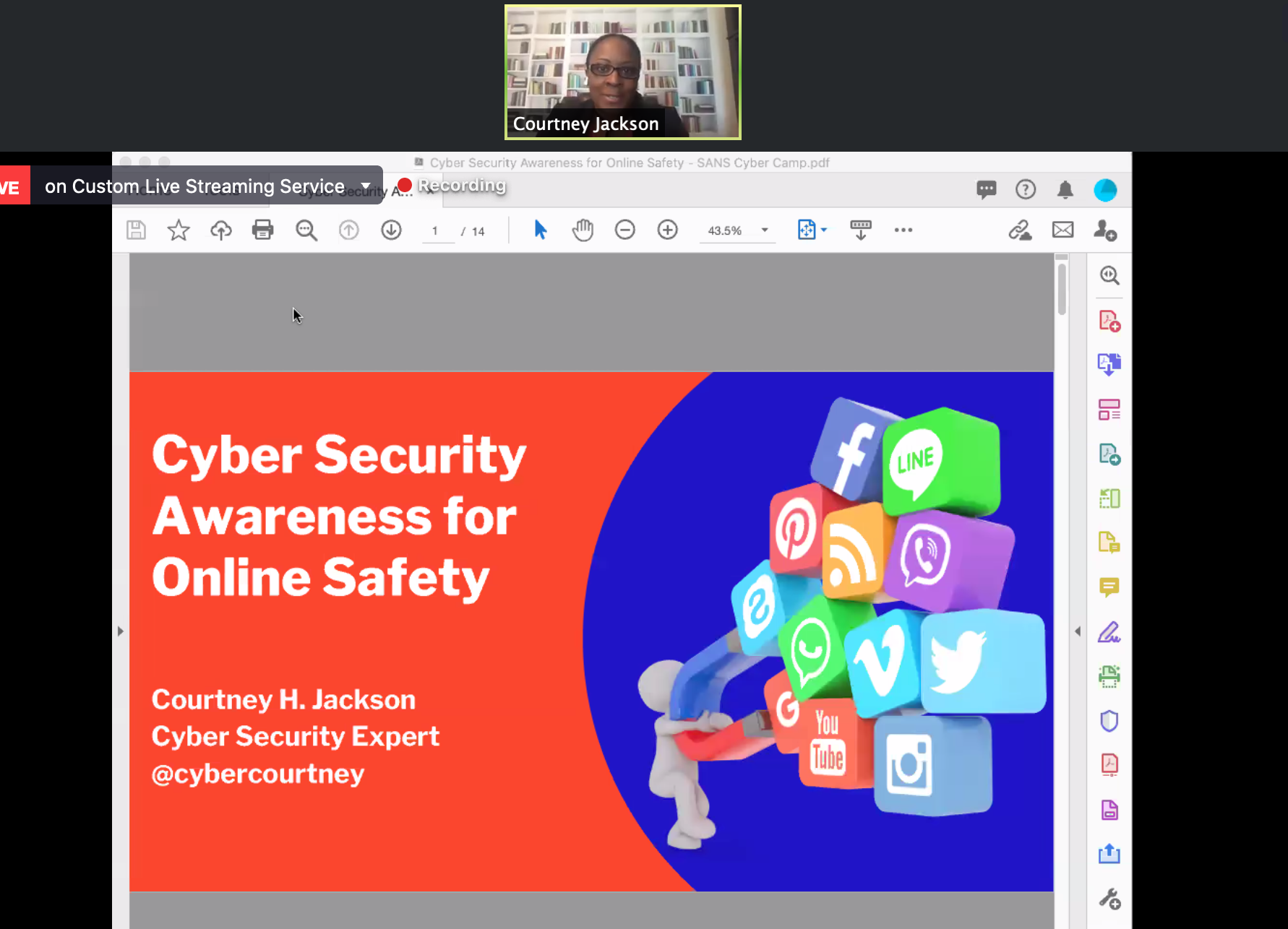Open the zoom percentage 43.5% dropdown
Image resolution: width=1288 pixels, height=929 pixels.
coord(737,230)
